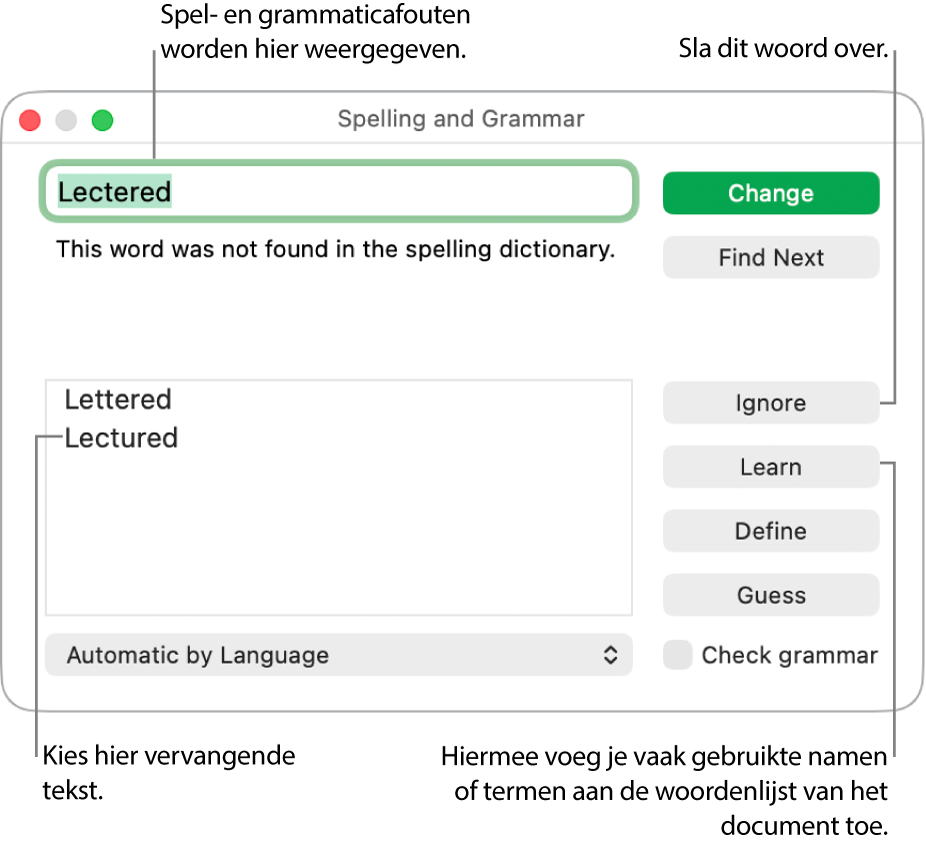
Task: Open the Automatic by Language dropdown
Action: [338, 655]
